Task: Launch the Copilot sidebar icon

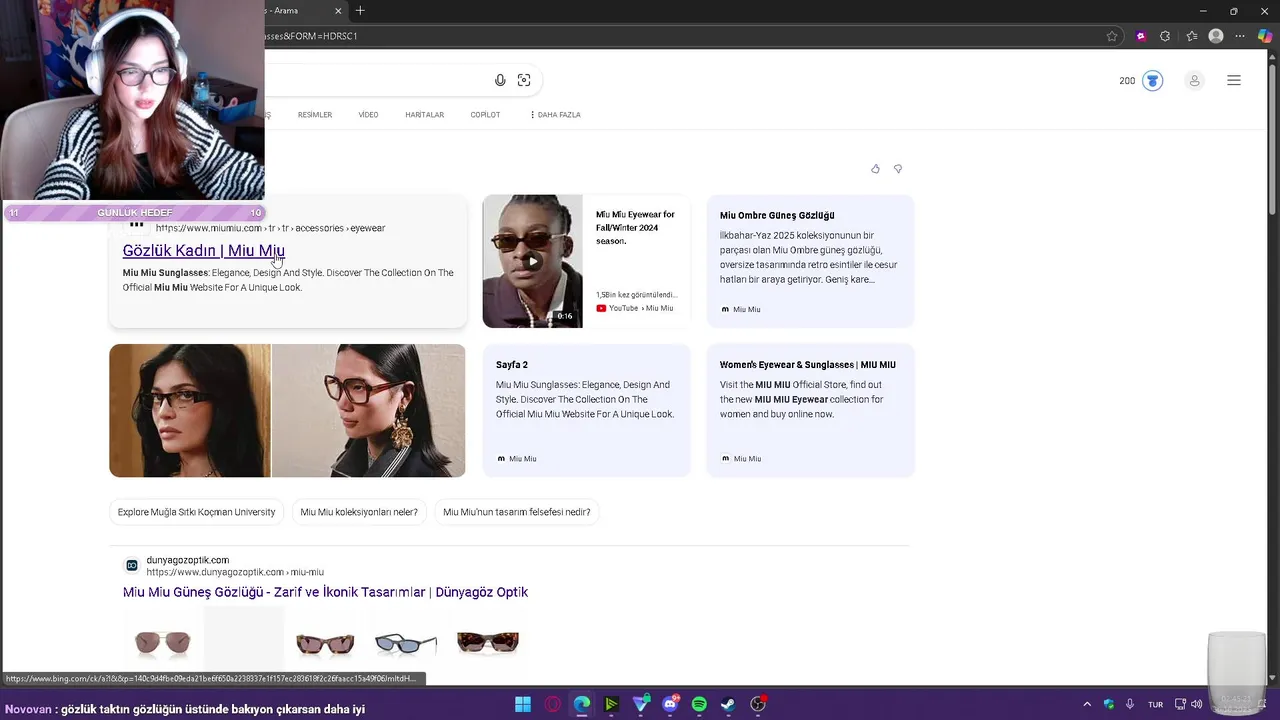Action: (x=1265, y=36)
